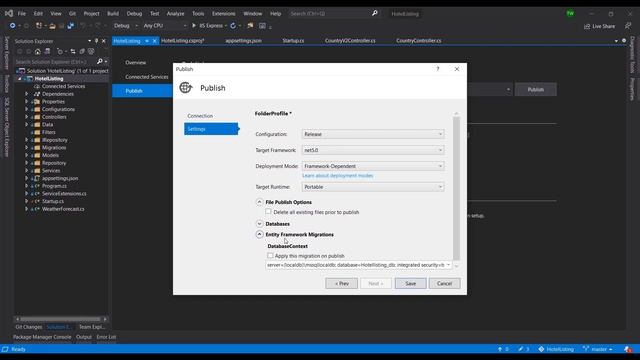The width and height of the screenshot is (640, 360).
Task: Switch to CountryV2Controller.cs tab
Action: point(350,41)
